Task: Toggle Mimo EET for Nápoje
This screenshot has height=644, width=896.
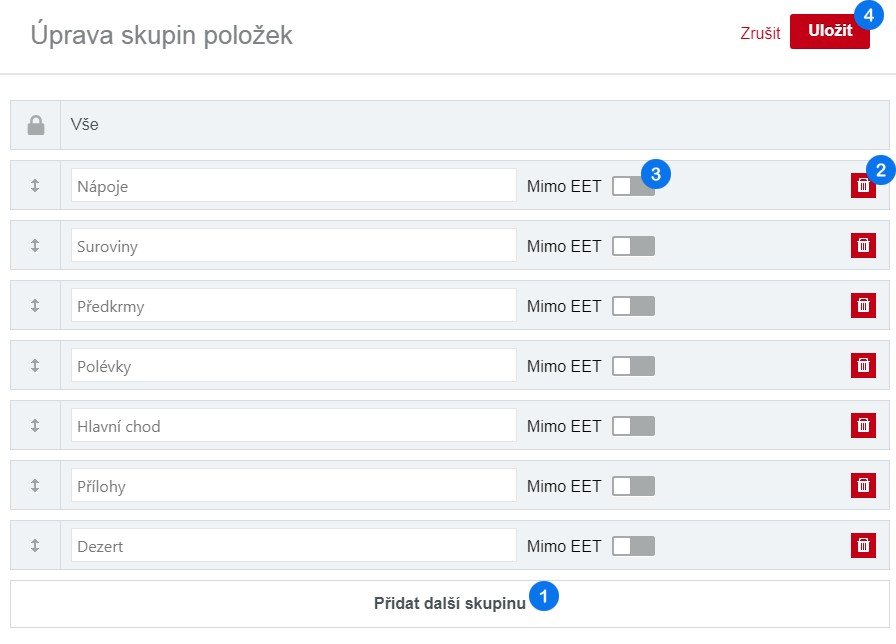Action: click(x=633, y=186)
